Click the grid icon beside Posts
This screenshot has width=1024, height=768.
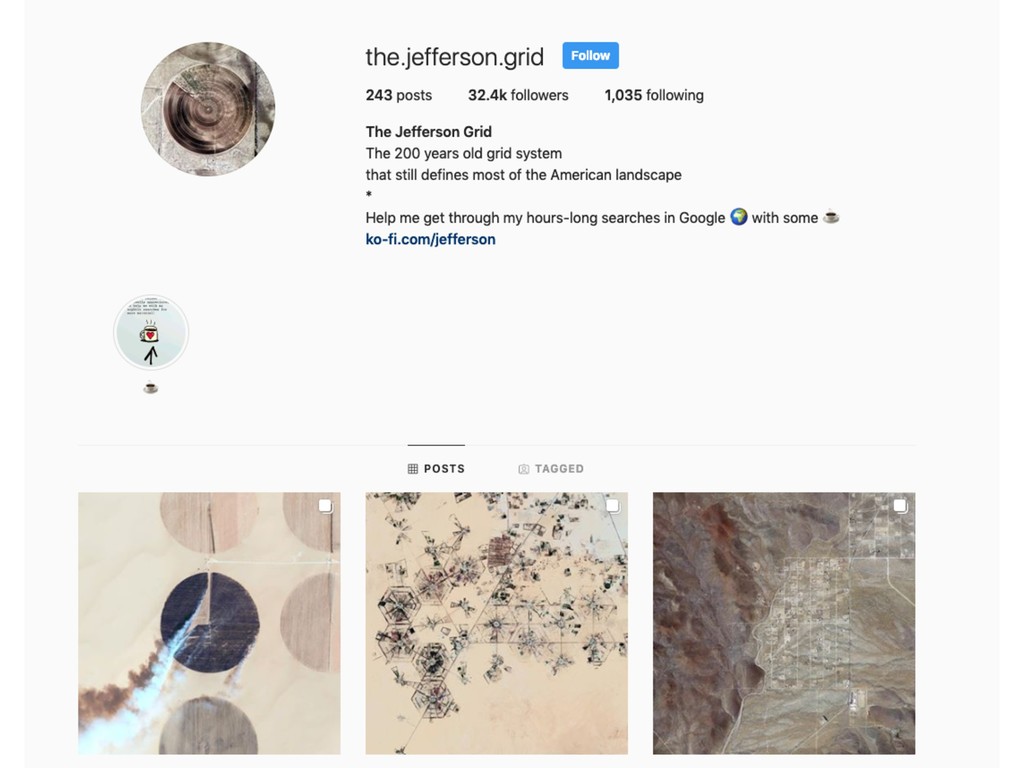coord(413,469)
